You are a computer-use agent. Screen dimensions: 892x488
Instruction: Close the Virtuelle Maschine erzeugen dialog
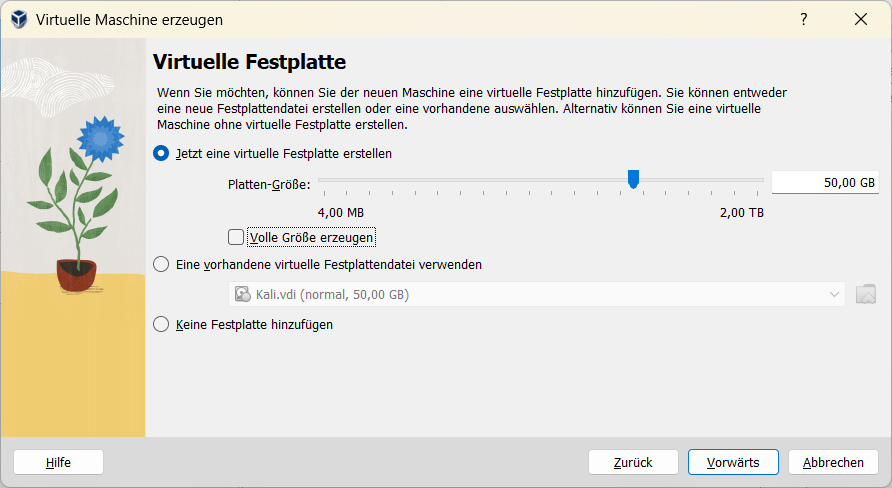[x=860, y=20]
